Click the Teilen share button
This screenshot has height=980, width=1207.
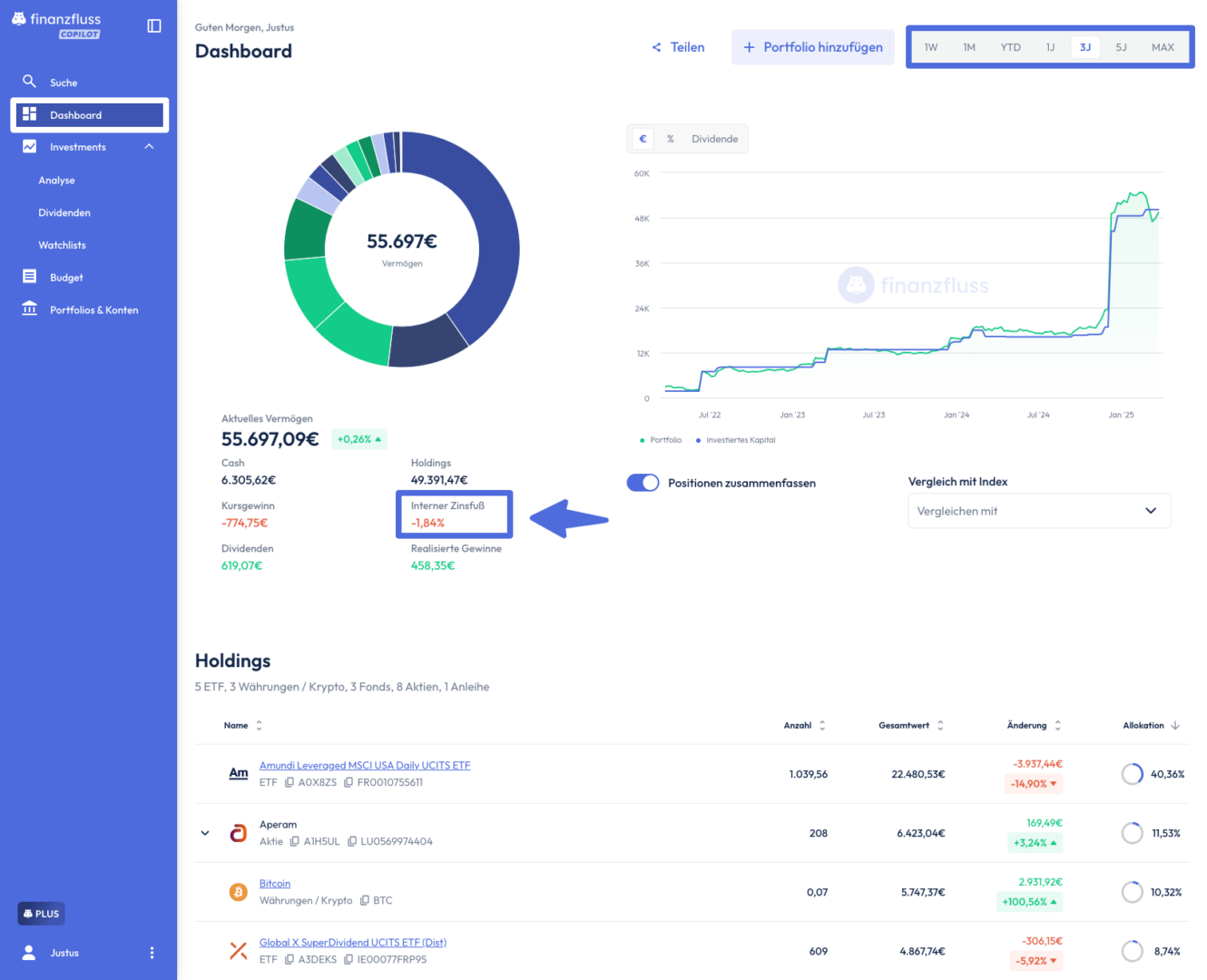[678, 47]
